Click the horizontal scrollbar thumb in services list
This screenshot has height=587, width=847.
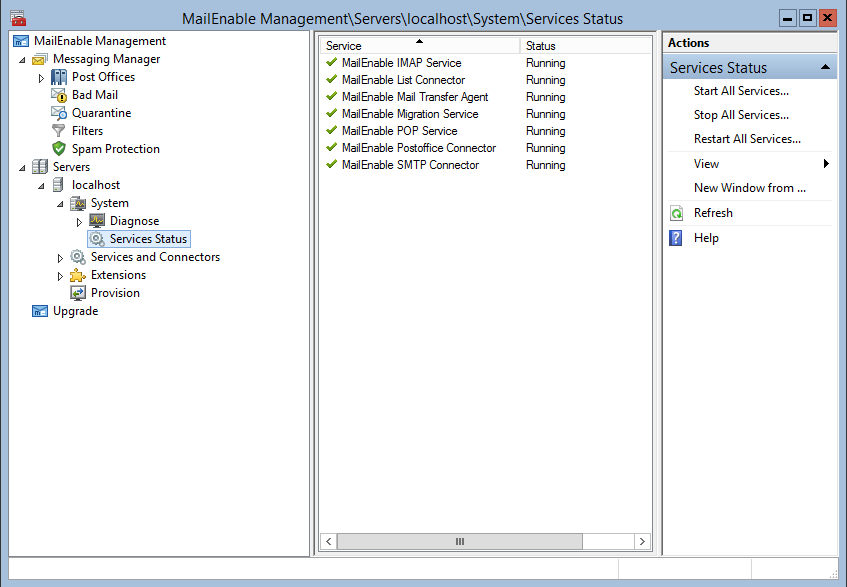pos(460,541)
